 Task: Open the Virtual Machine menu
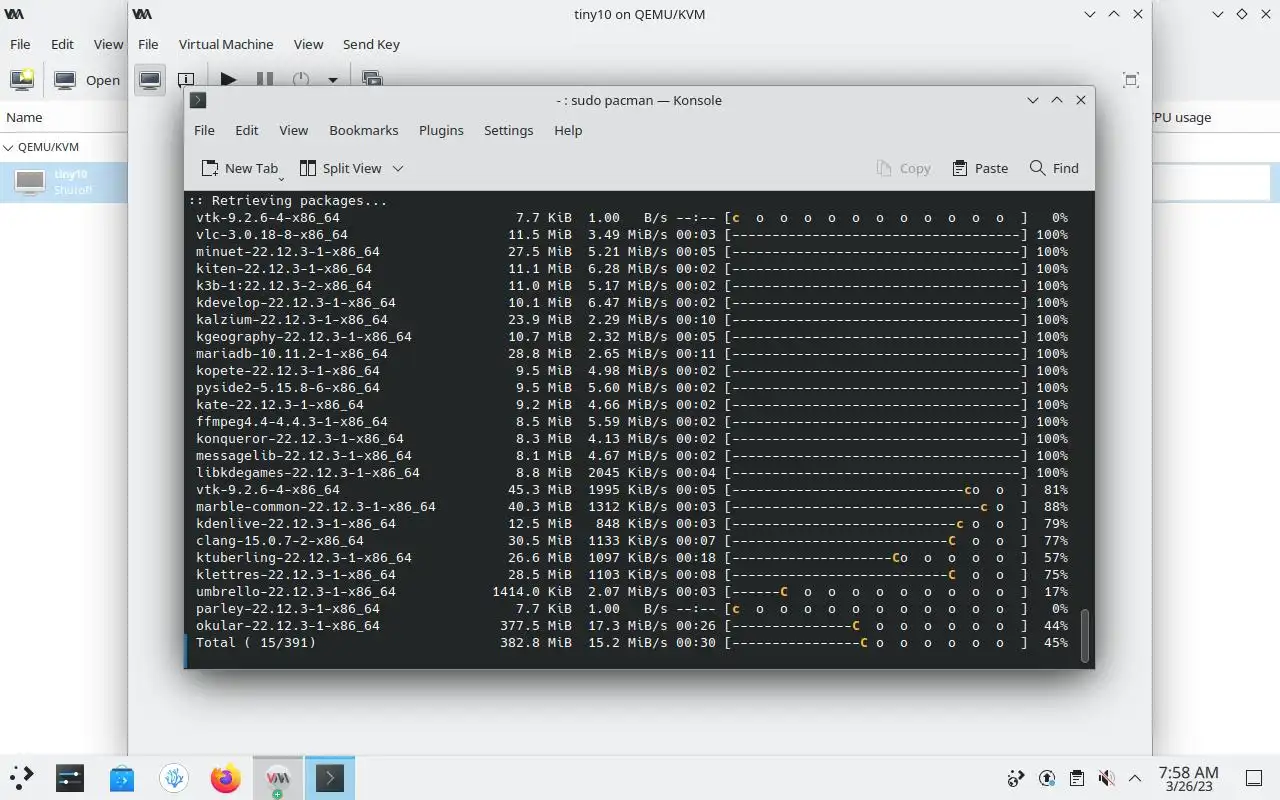tap(226, 44)
